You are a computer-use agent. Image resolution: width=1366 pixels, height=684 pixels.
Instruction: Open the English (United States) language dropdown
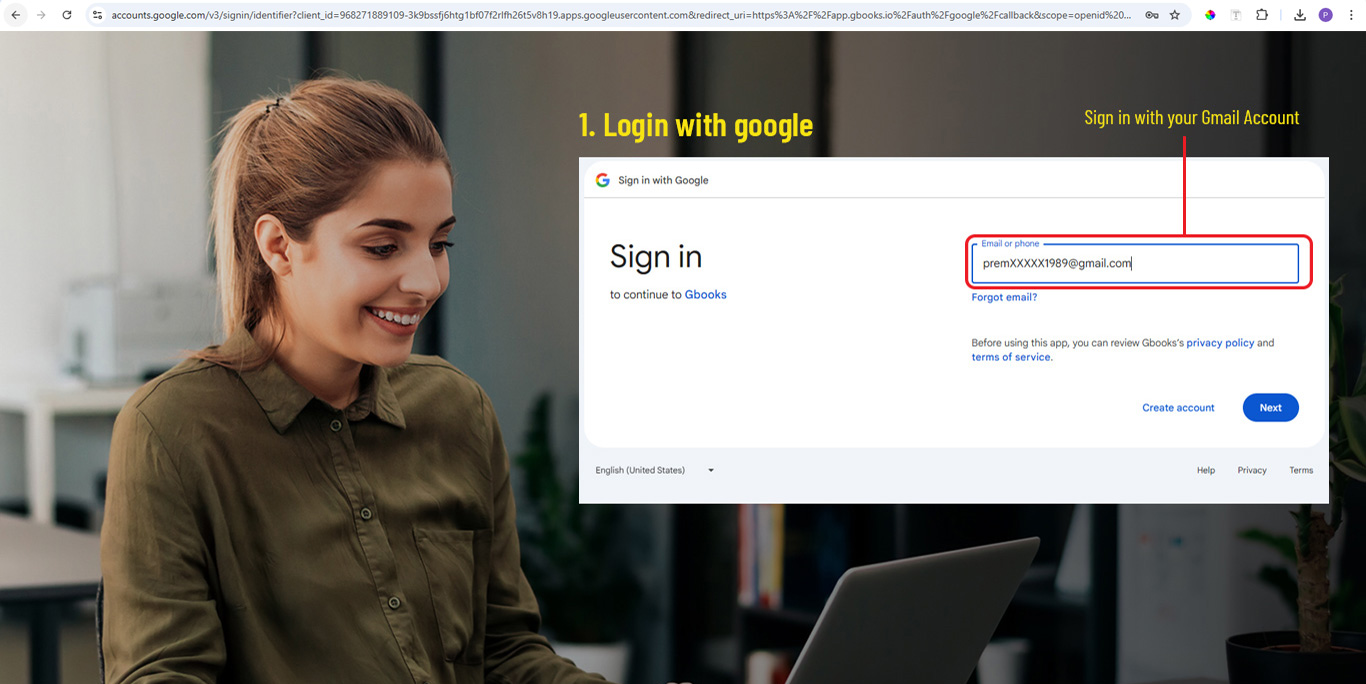(655, 470)
